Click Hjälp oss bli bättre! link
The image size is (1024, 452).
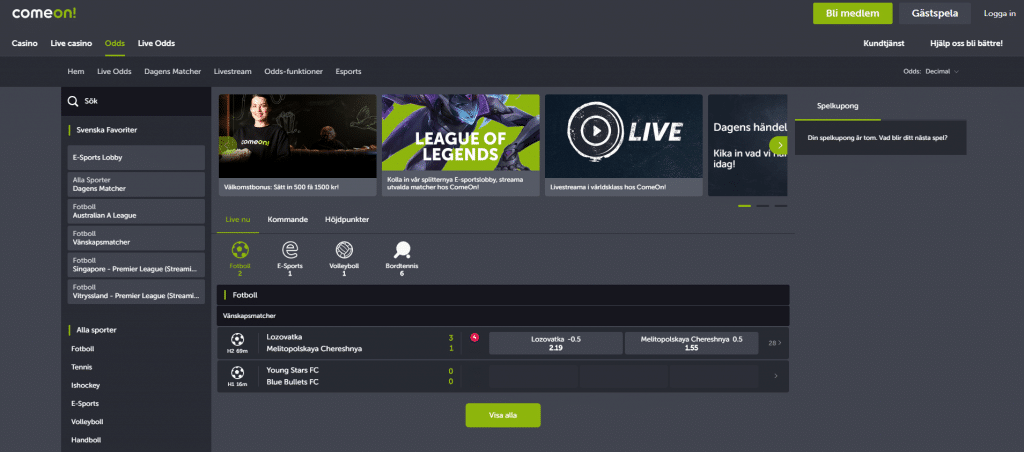click(x=966, y=43)
